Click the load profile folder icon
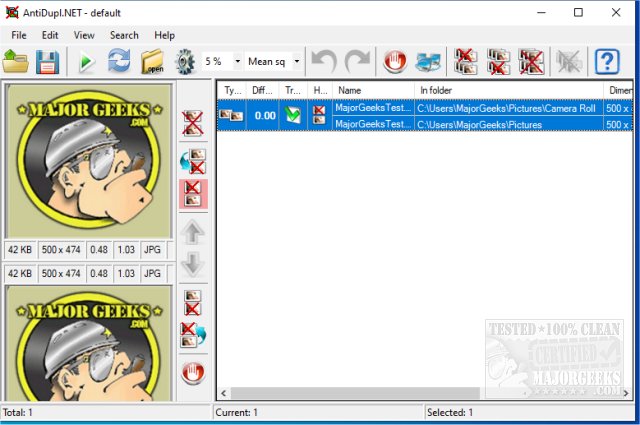The height and width of the screenshot is (425, 640). point(15,62)
